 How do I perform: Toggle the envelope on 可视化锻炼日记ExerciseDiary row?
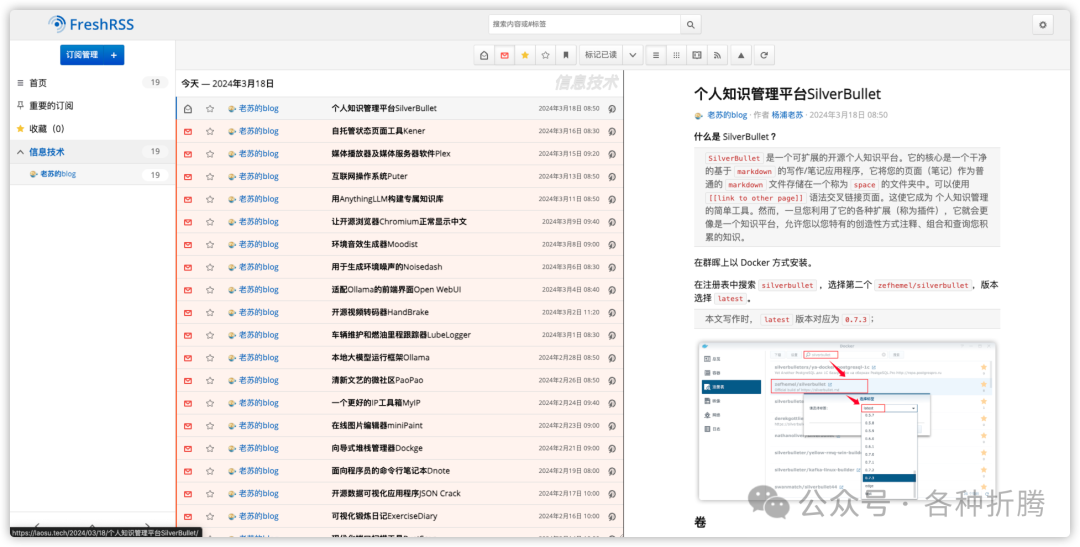click(x=188, y=517)
